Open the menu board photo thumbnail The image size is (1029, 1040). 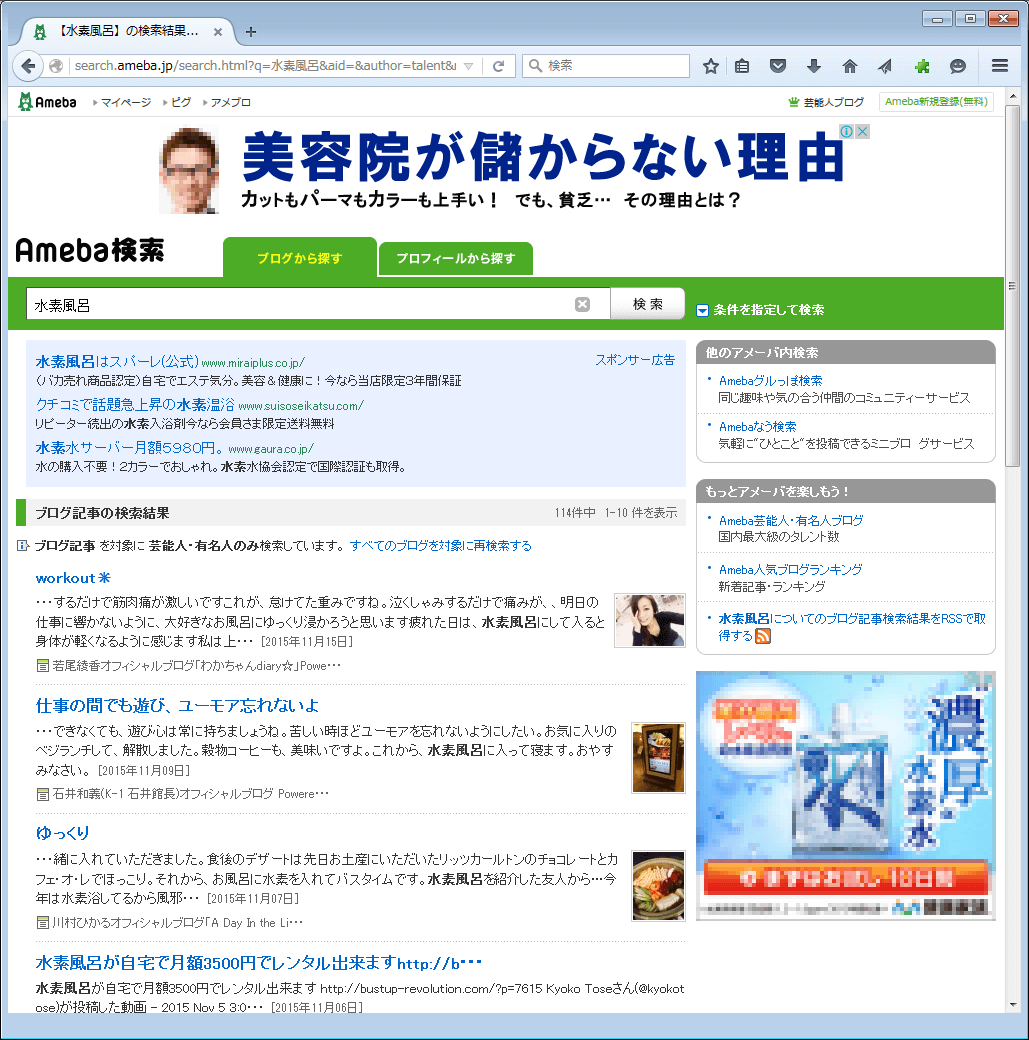pos(658,758)
